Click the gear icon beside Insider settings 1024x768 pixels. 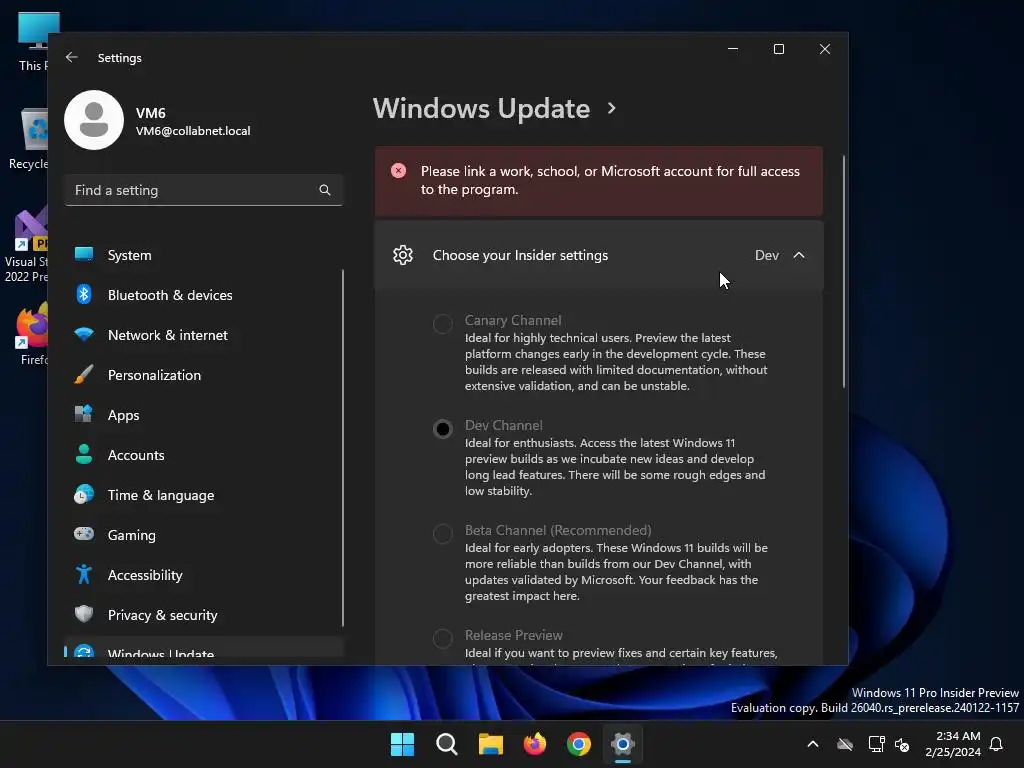[403, 255]
